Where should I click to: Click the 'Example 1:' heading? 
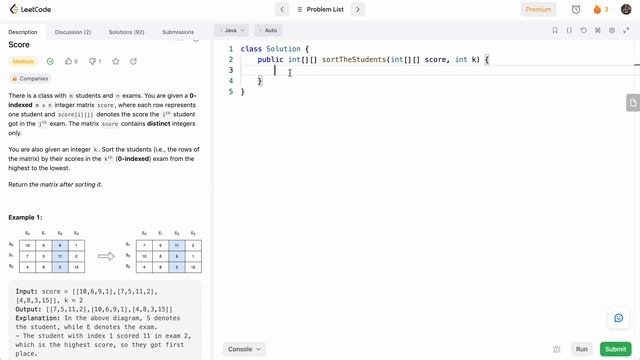pyautogui.click(x=25, y=217)
